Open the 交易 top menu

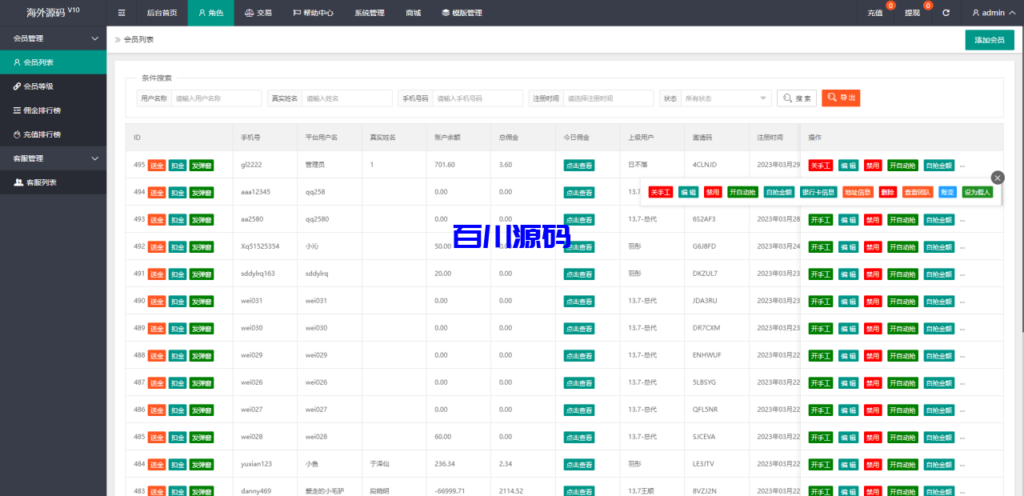[258, 13]
